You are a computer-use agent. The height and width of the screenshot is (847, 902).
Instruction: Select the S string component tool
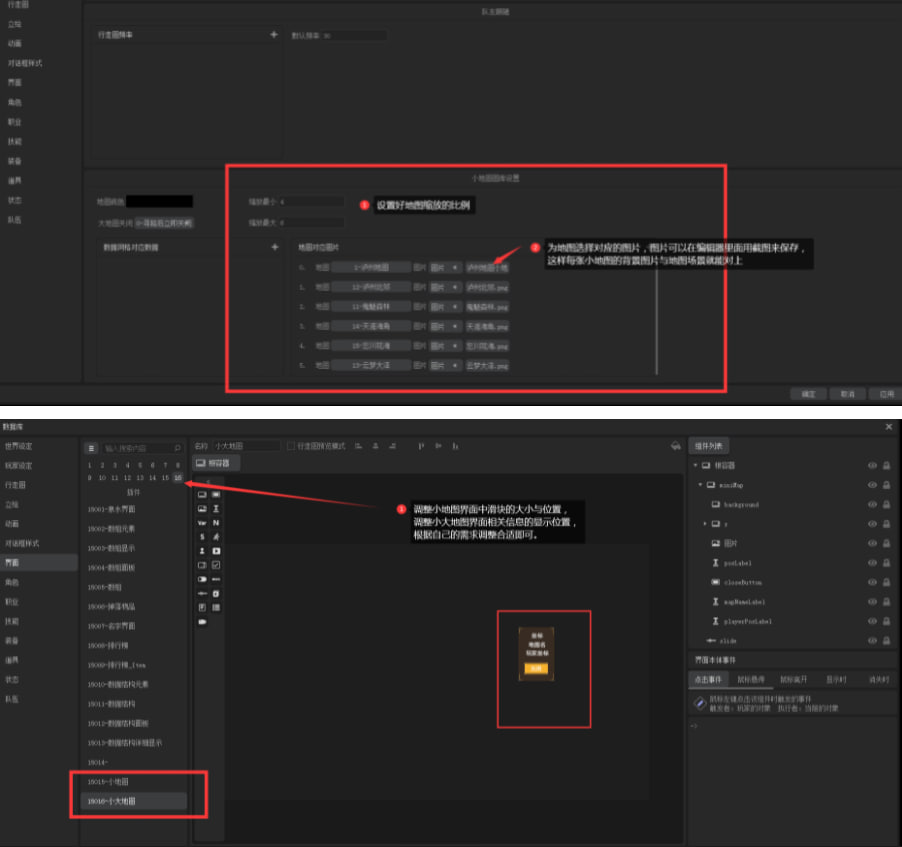202,537
